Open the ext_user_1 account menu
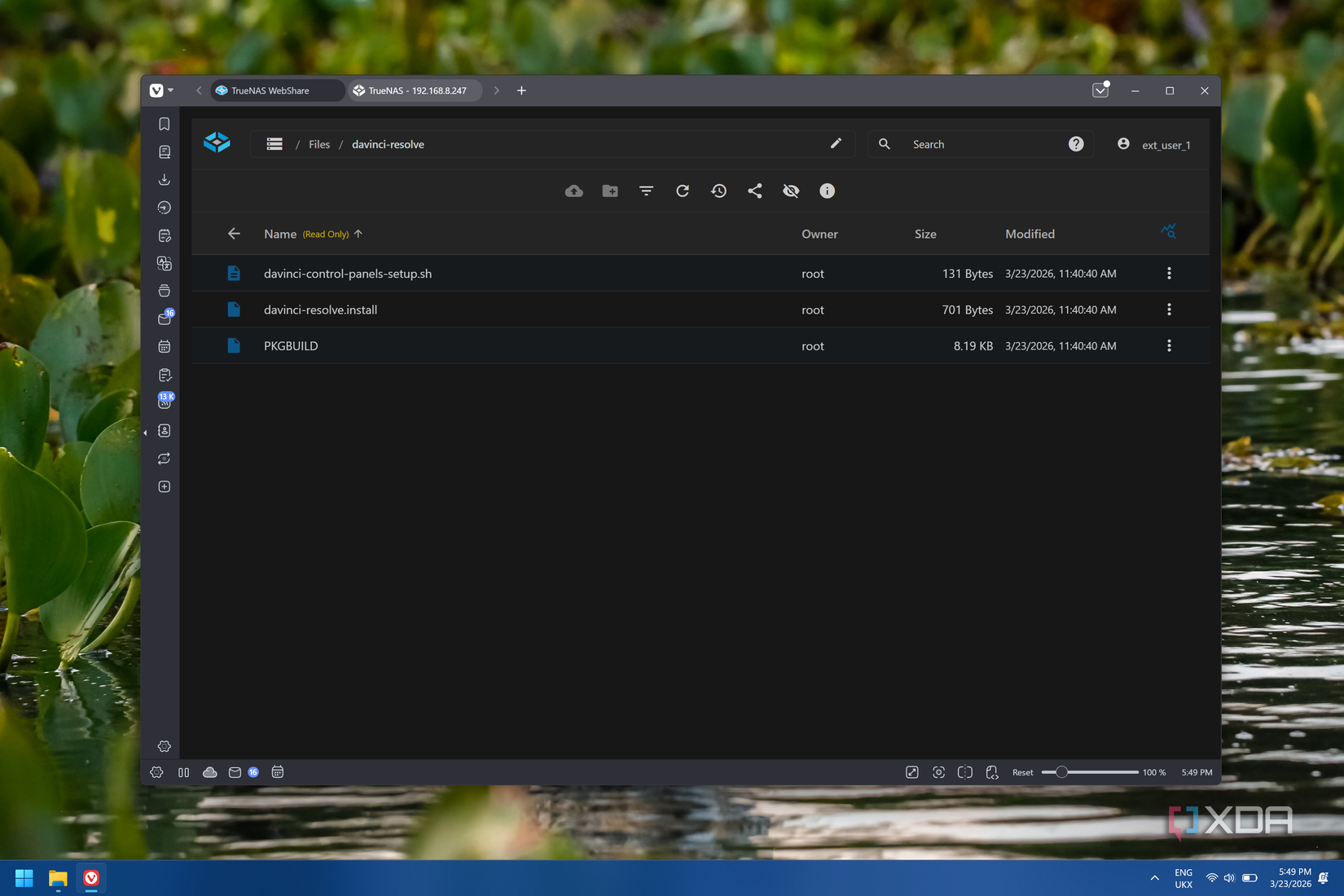This screenshot has width=1344, height=896. (1153, 144)
